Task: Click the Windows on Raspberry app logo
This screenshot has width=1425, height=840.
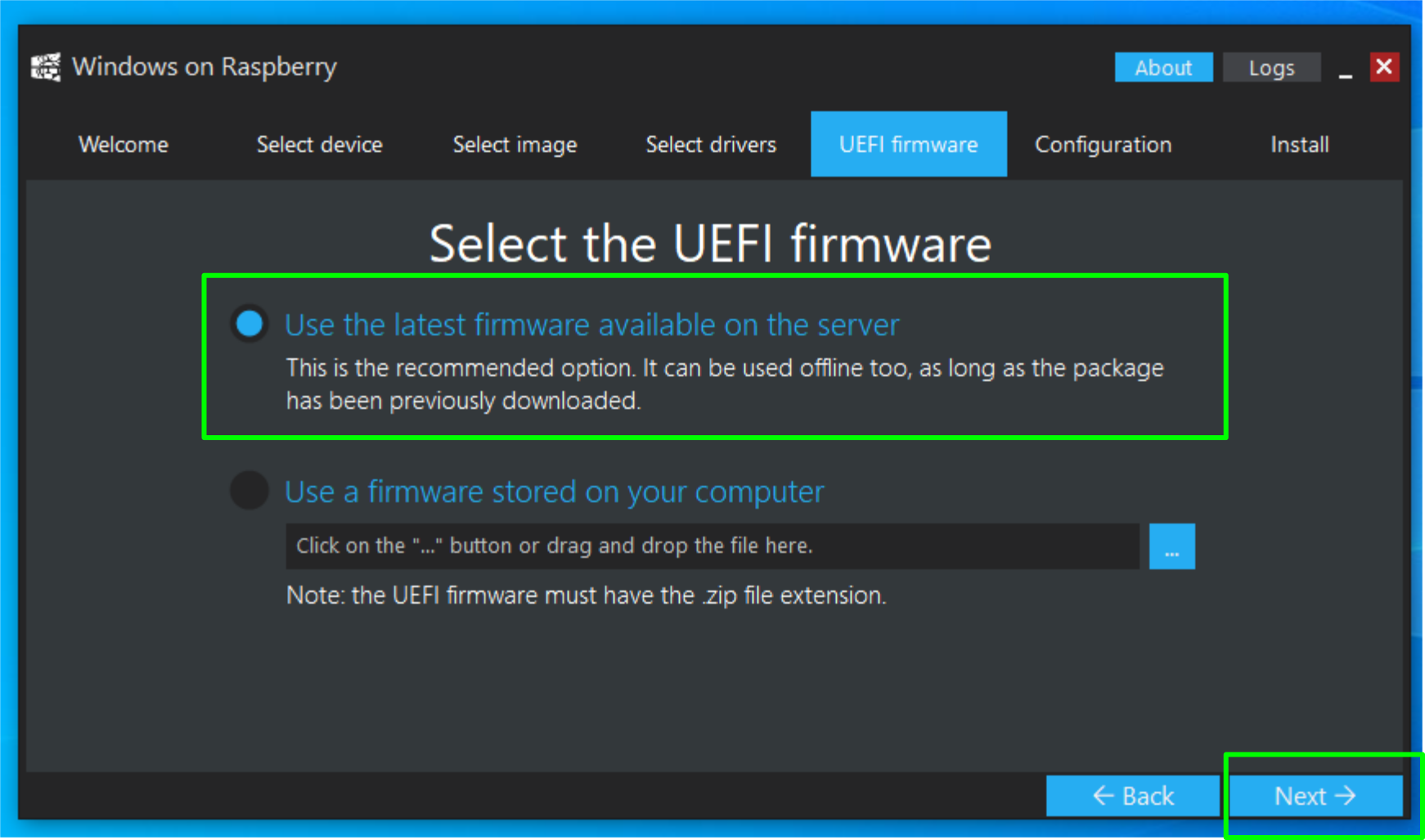Action: click(46, 67)
